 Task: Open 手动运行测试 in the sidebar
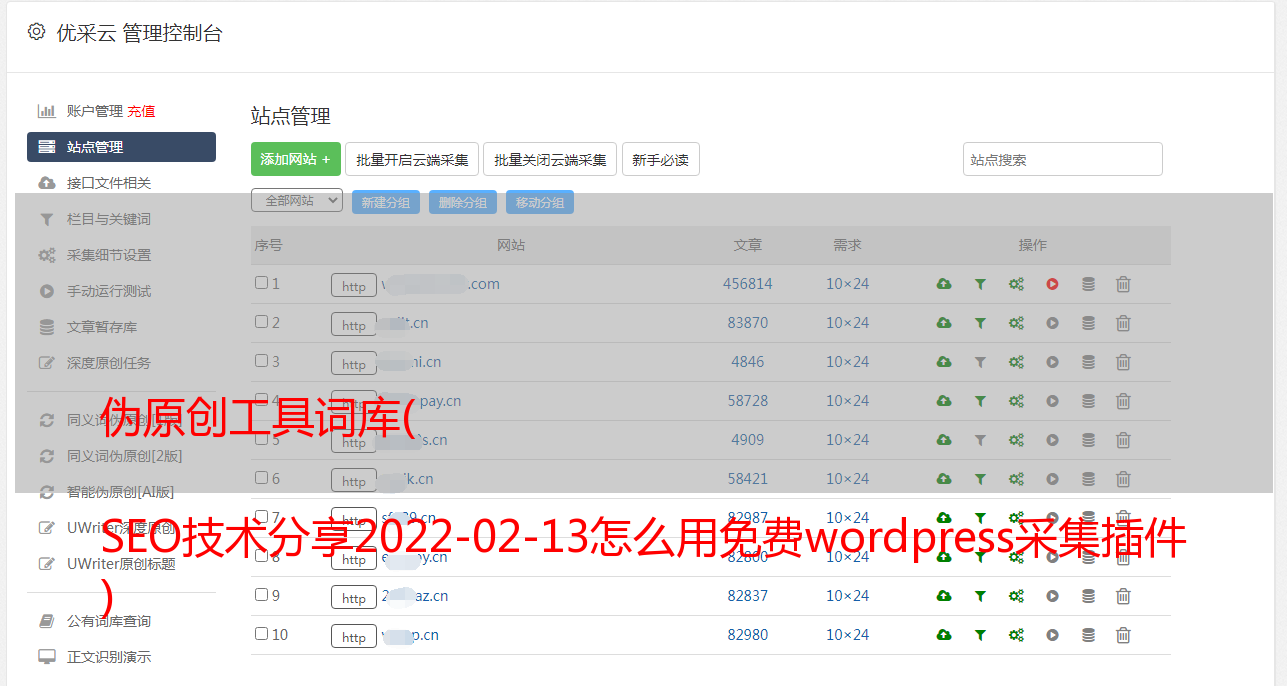(x=109, y=291)
